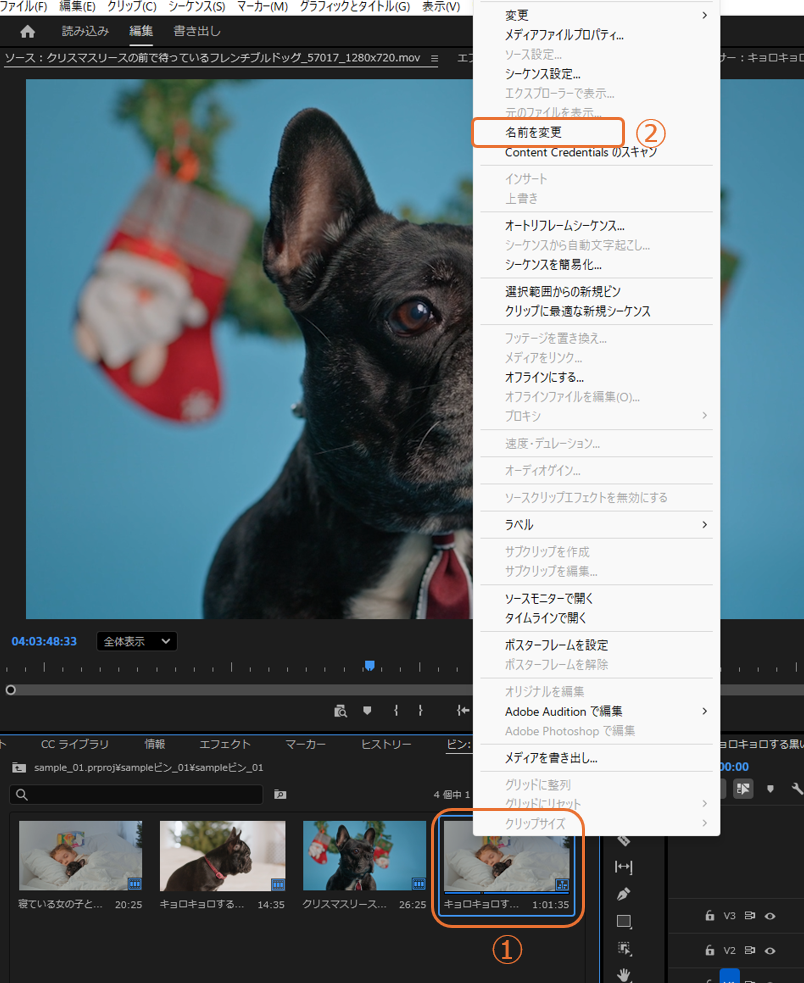Image resolution: width=804 pixels, height=983 pixels.
Task: Click ポスターフレームを設定 menu entry
Action: point(556,645)
